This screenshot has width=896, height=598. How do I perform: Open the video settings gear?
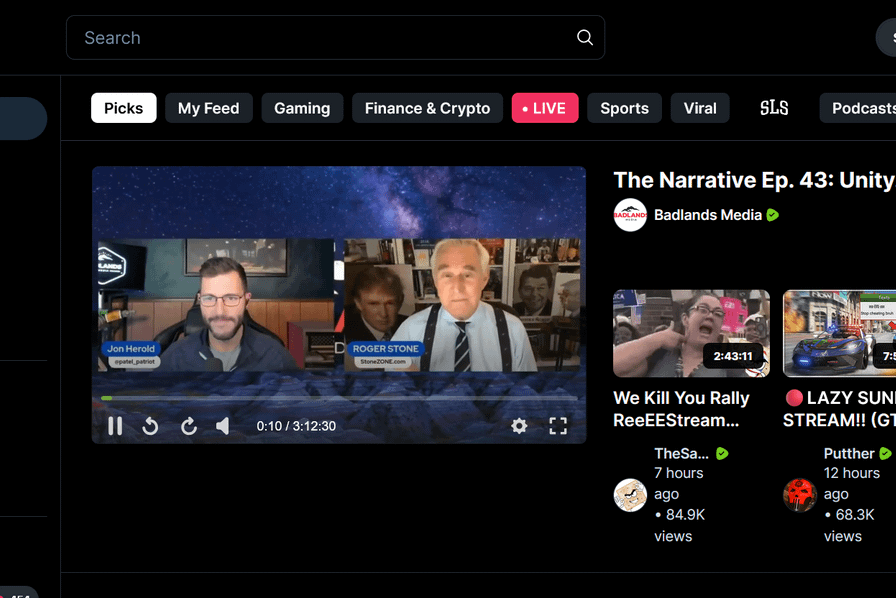(519, 426)
